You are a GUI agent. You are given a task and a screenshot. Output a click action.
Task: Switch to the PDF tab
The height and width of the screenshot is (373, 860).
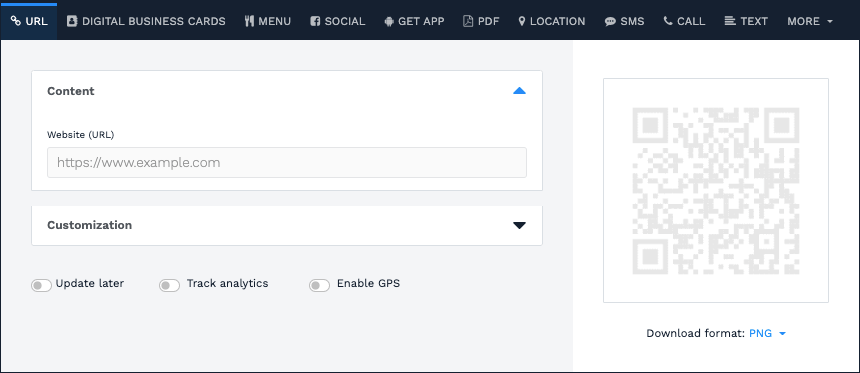coord(481,21)
